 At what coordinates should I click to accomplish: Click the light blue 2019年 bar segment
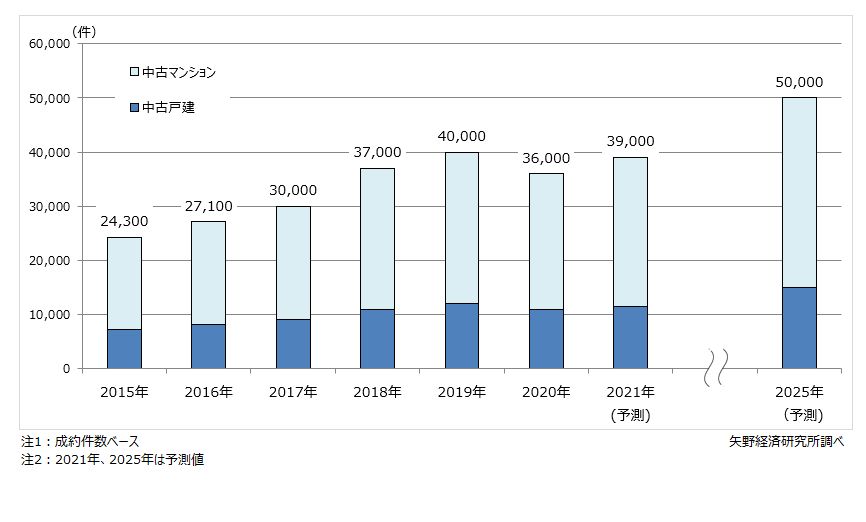pos(461,227)
